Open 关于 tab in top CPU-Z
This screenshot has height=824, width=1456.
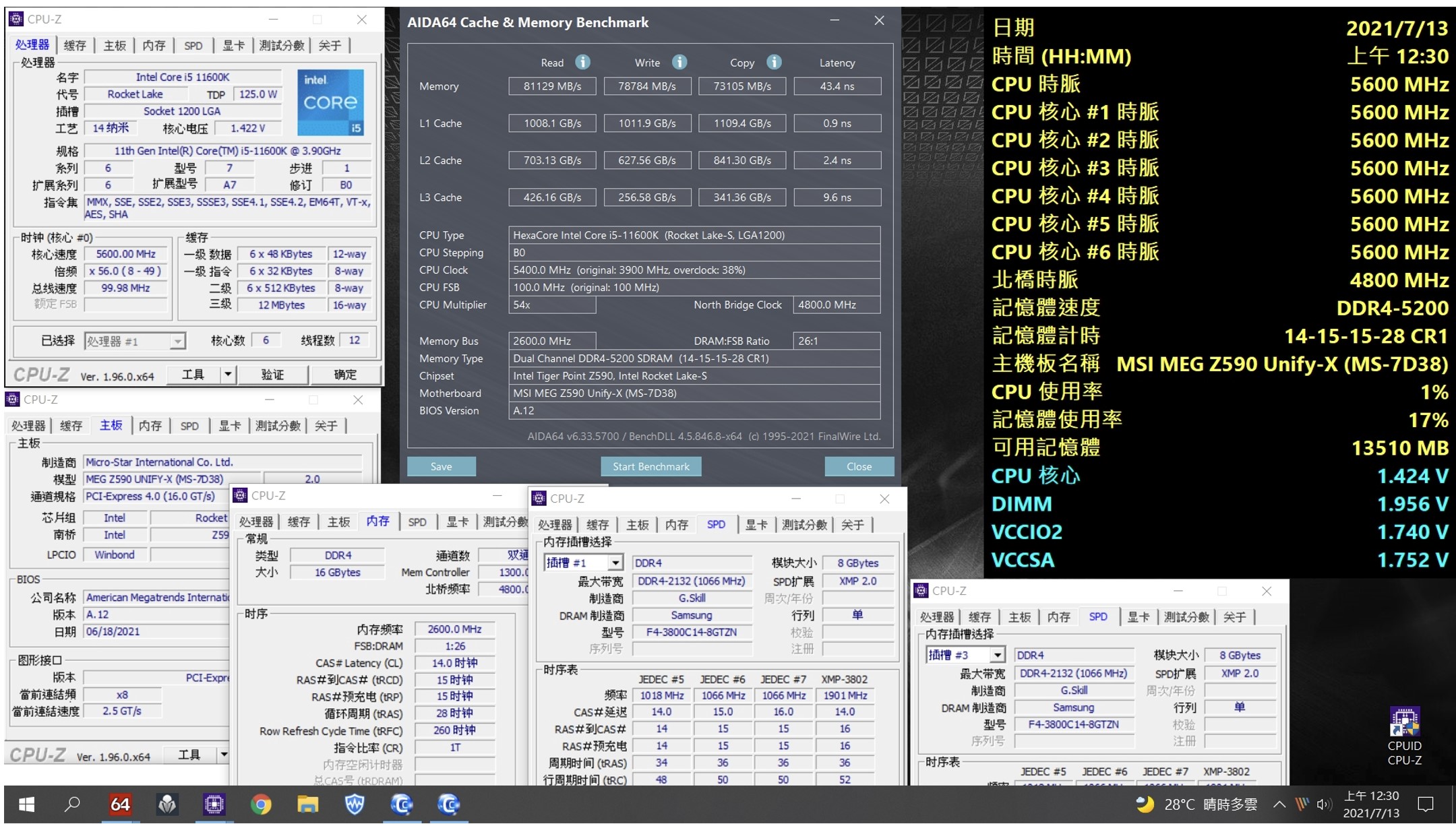click(x=330, y=45)
